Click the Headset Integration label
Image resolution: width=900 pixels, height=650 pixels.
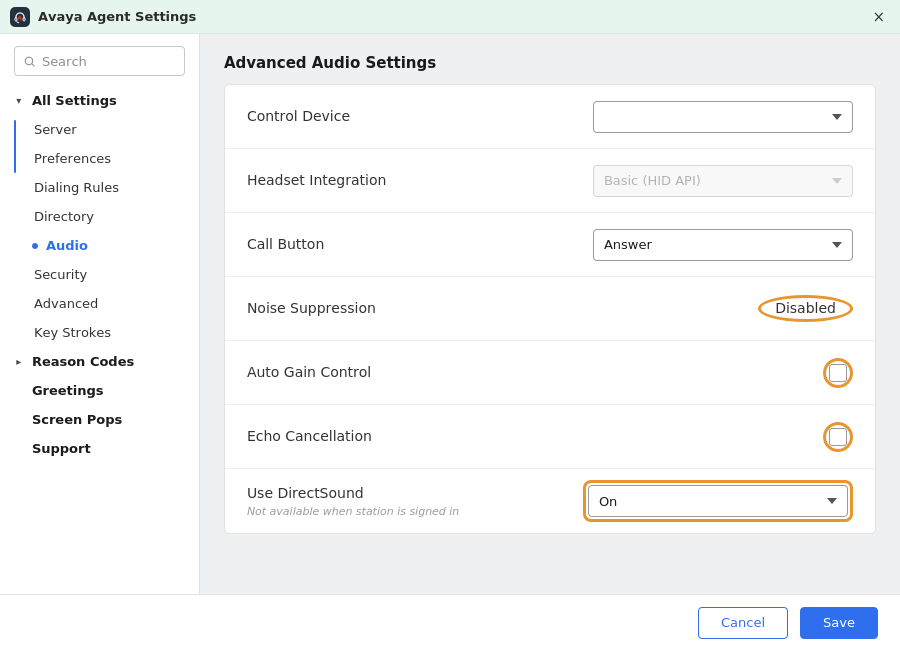pos(316,180)
